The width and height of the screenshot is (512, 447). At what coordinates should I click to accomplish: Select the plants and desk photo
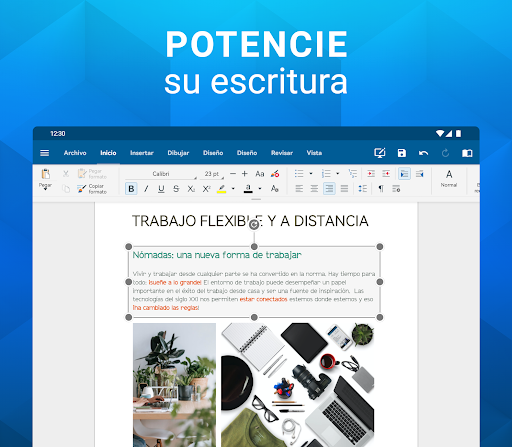tap(174, 385)
